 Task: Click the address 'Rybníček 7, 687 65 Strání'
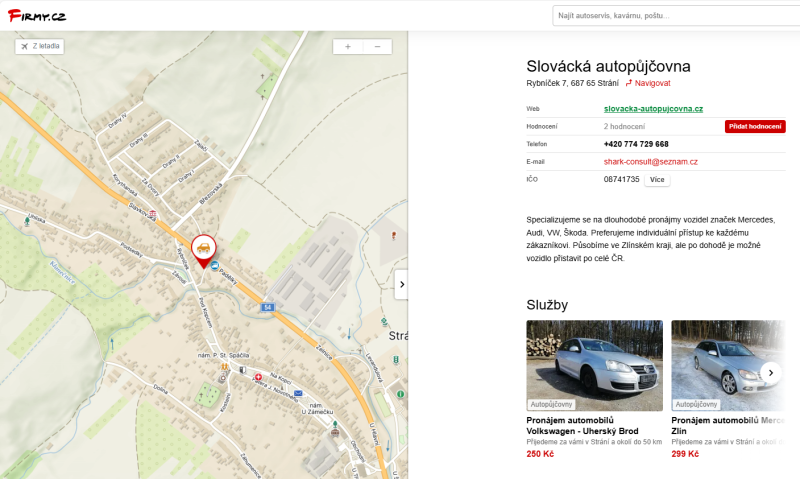(572, 83)
